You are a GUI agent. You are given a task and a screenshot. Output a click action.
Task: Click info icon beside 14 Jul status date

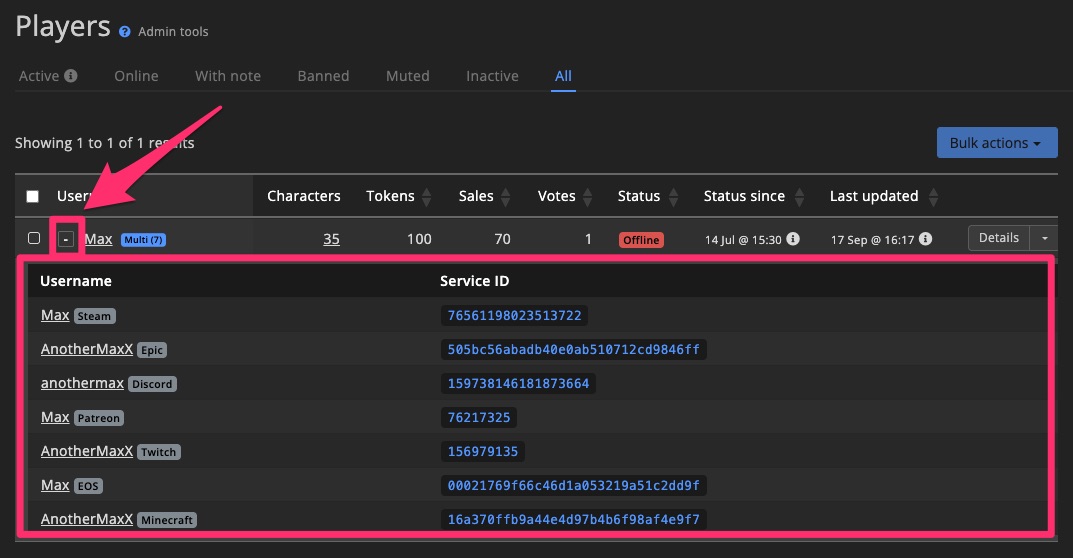(x=793, y=239)
